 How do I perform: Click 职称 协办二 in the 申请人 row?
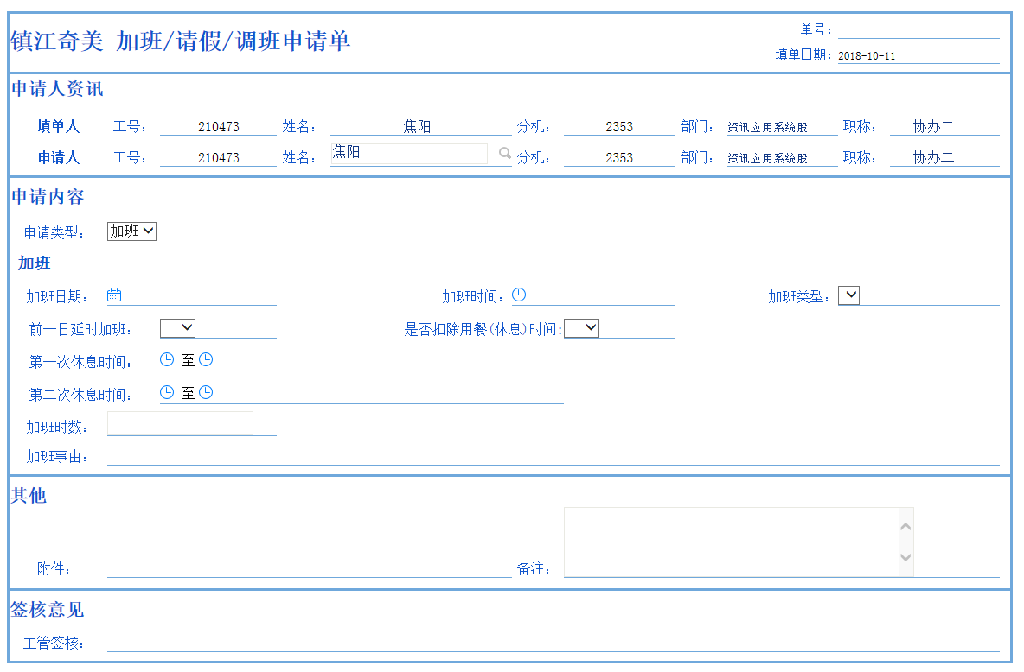pos(933,157)
